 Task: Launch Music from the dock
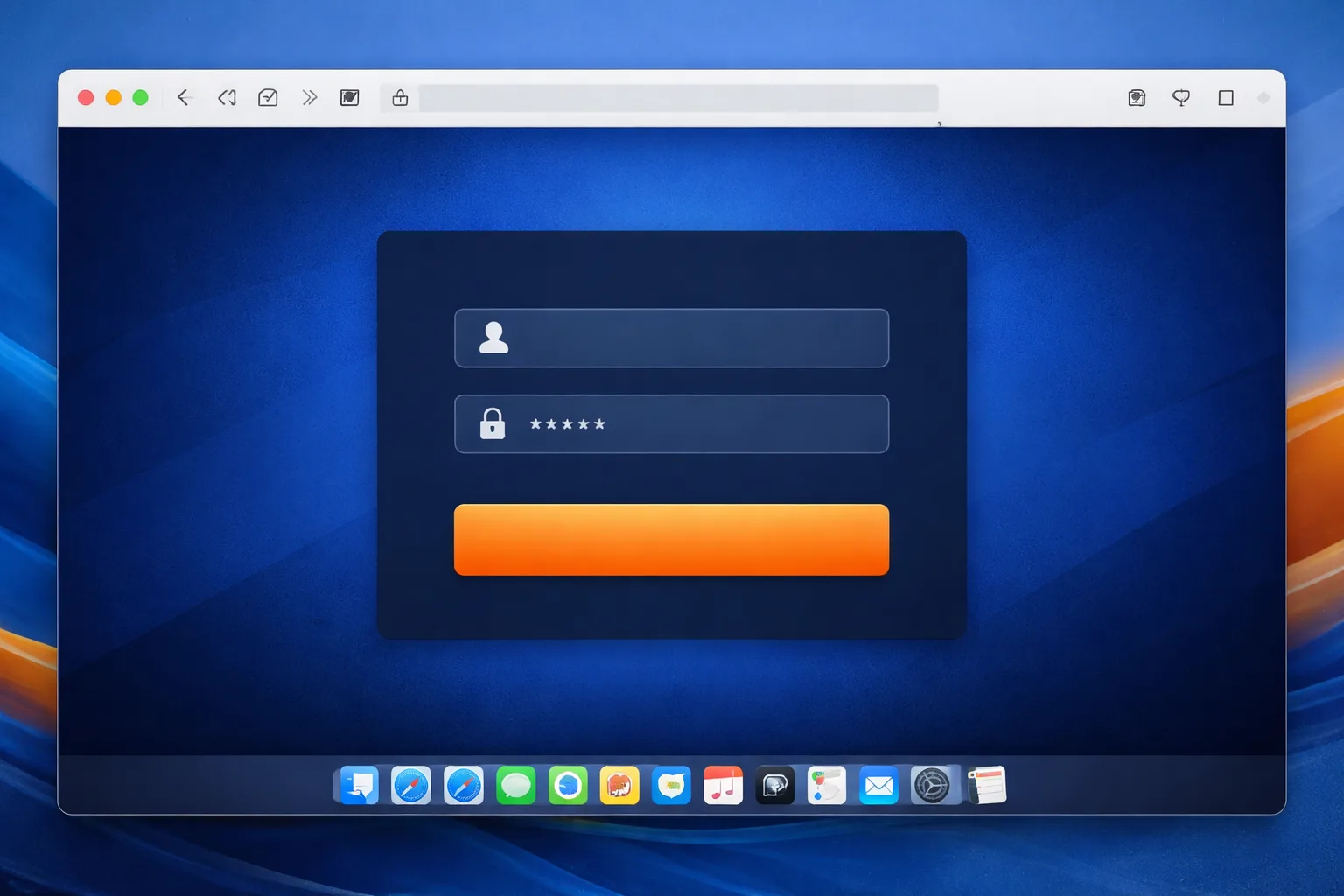point(723,785)
